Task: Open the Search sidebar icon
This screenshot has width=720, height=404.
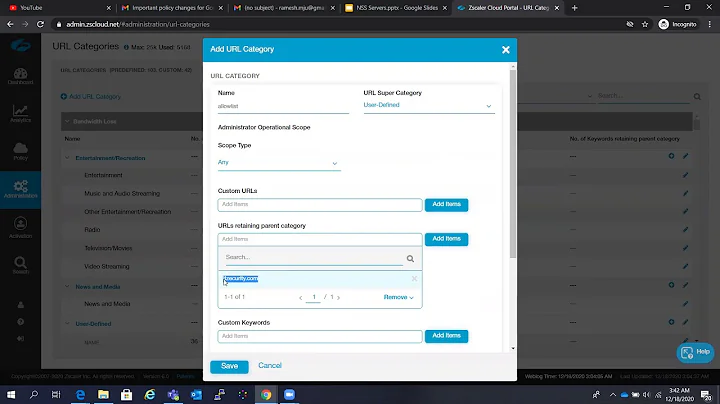Action: 20,265
